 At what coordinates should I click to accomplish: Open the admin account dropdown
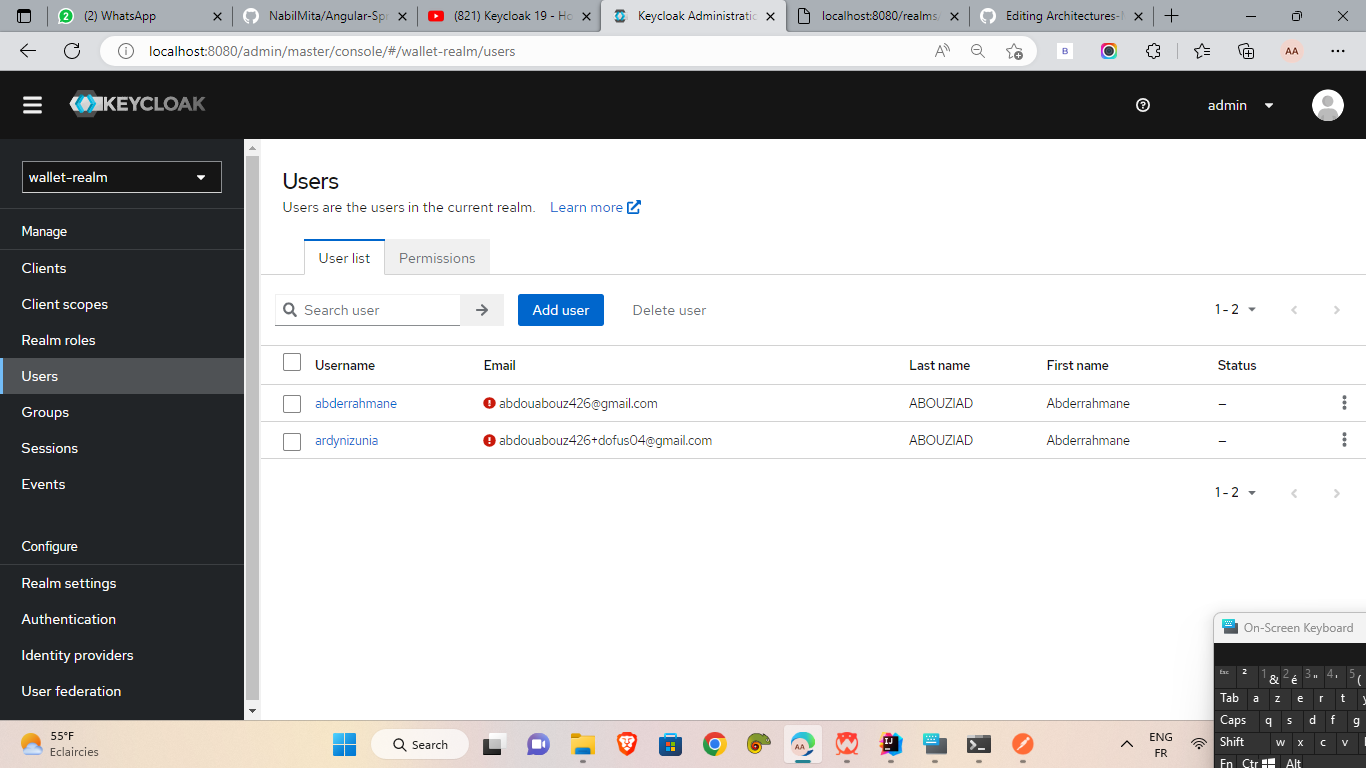click(1239, 105)
